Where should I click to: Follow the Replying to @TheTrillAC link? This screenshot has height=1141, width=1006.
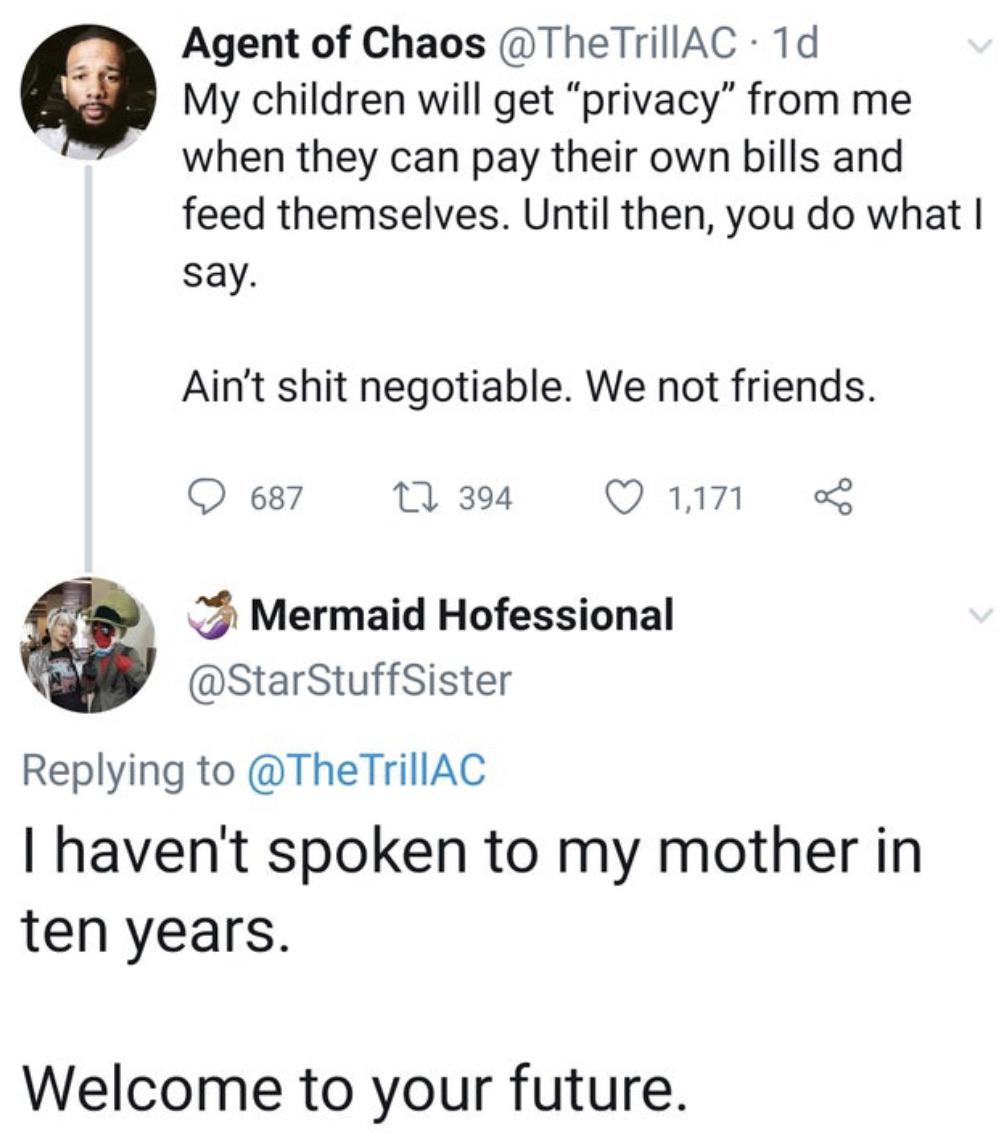pyautogui.click(x=370, y=769)
